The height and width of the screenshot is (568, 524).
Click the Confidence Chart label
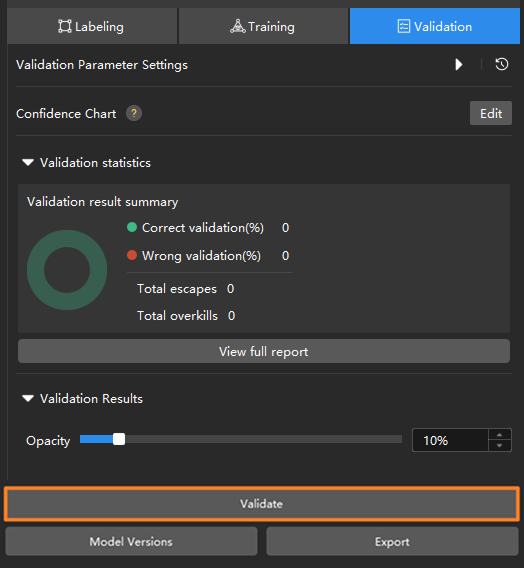(66, 114)
